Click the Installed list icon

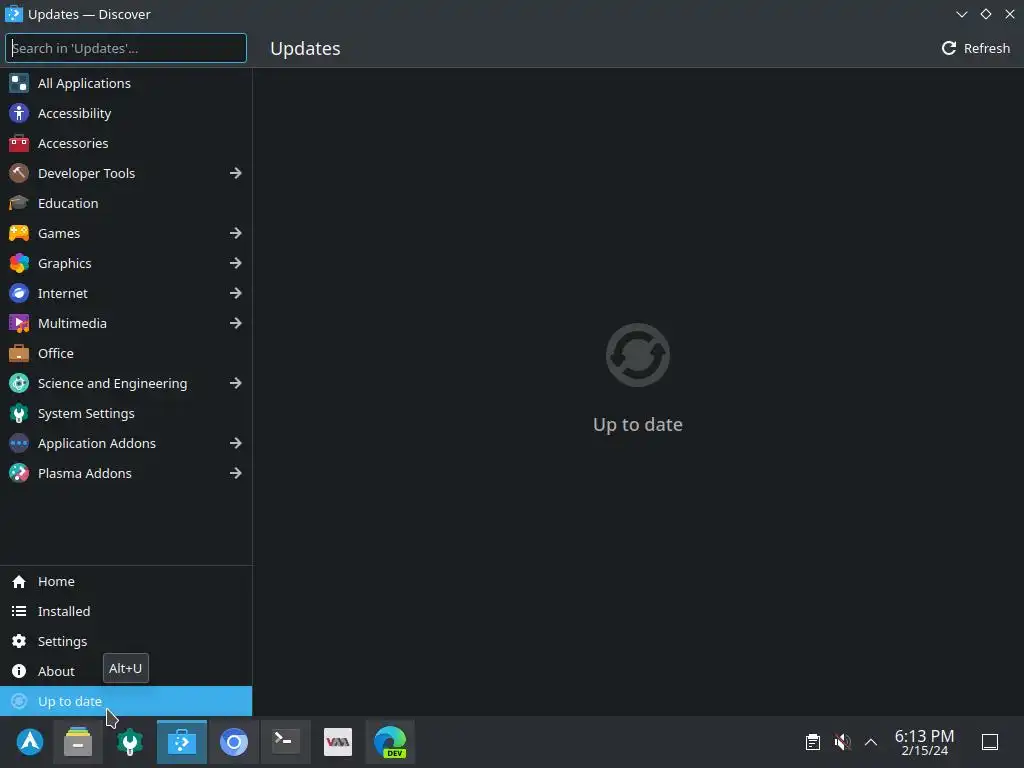(19, 611)
